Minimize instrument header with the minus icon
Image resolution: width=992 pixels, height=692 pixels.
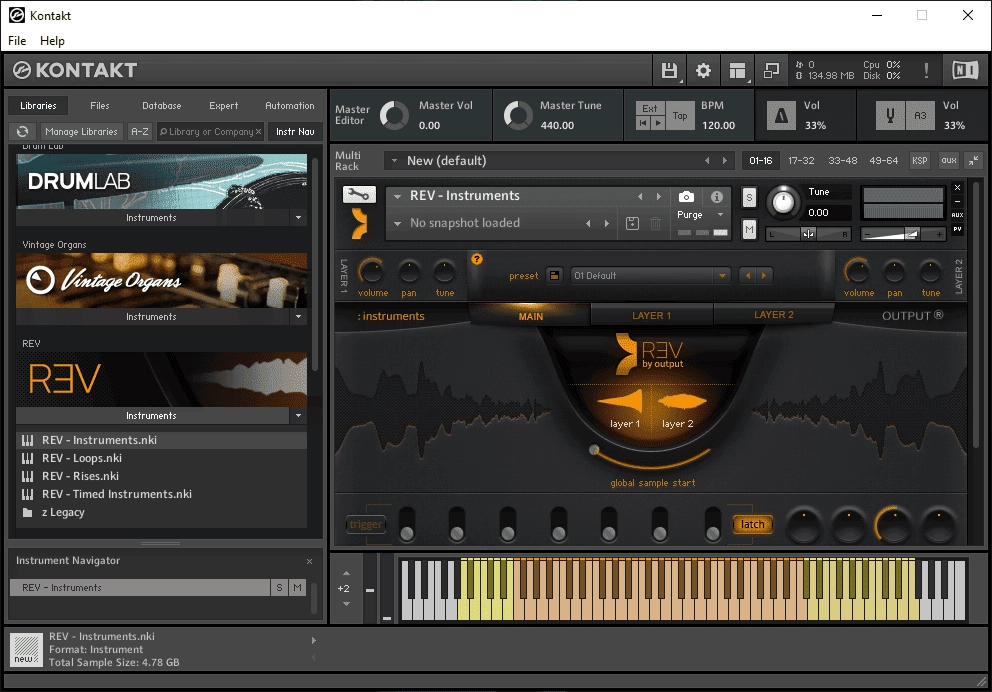[957, 202]
